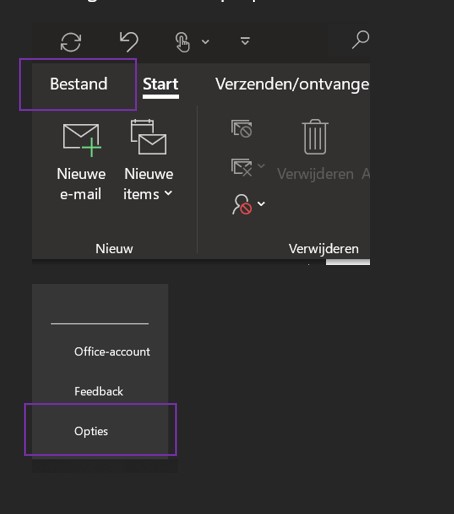Click the Verwijderen trash can button
Image resolution: width=454 pixels, height=514 pixels.
[x=315, y=150]
